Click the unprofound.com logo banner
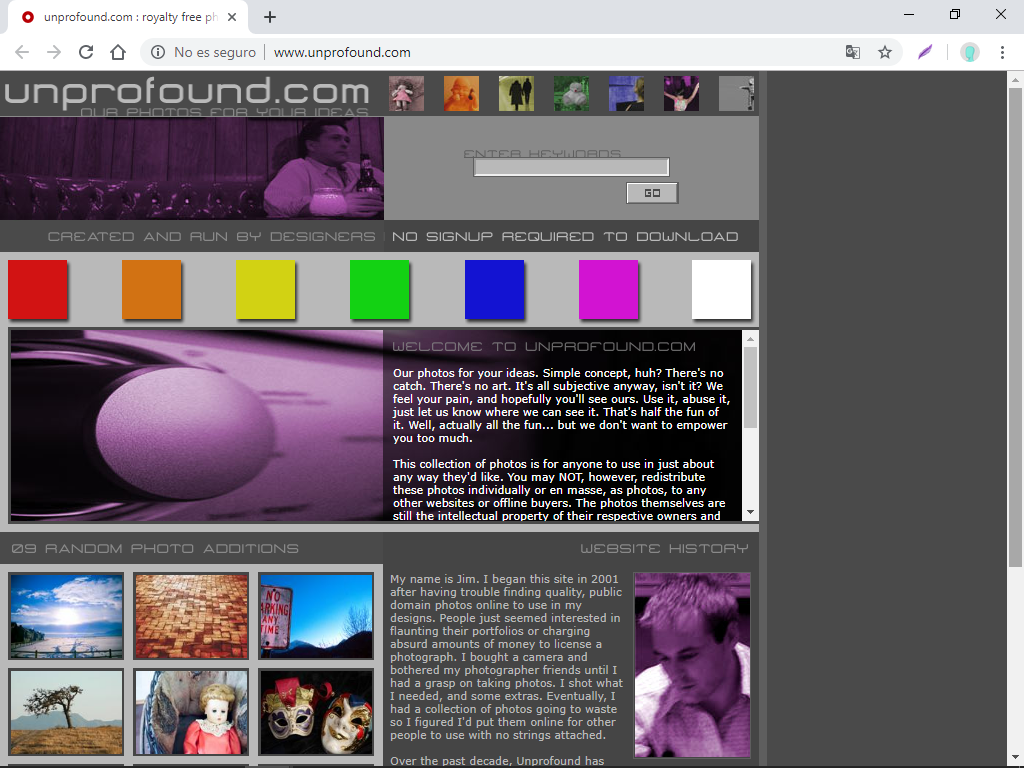This screenshot has width=1024, height=768. point(187,95)
